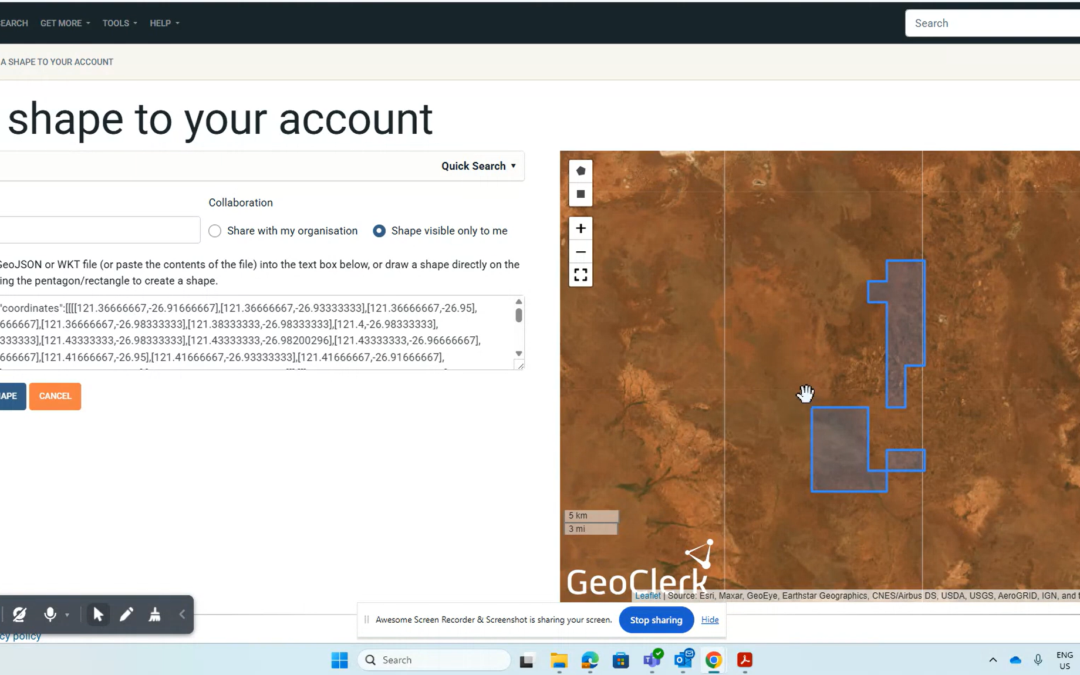
Task: Select 'Share with my organisation' radio button
Action: tap(215, 231)
